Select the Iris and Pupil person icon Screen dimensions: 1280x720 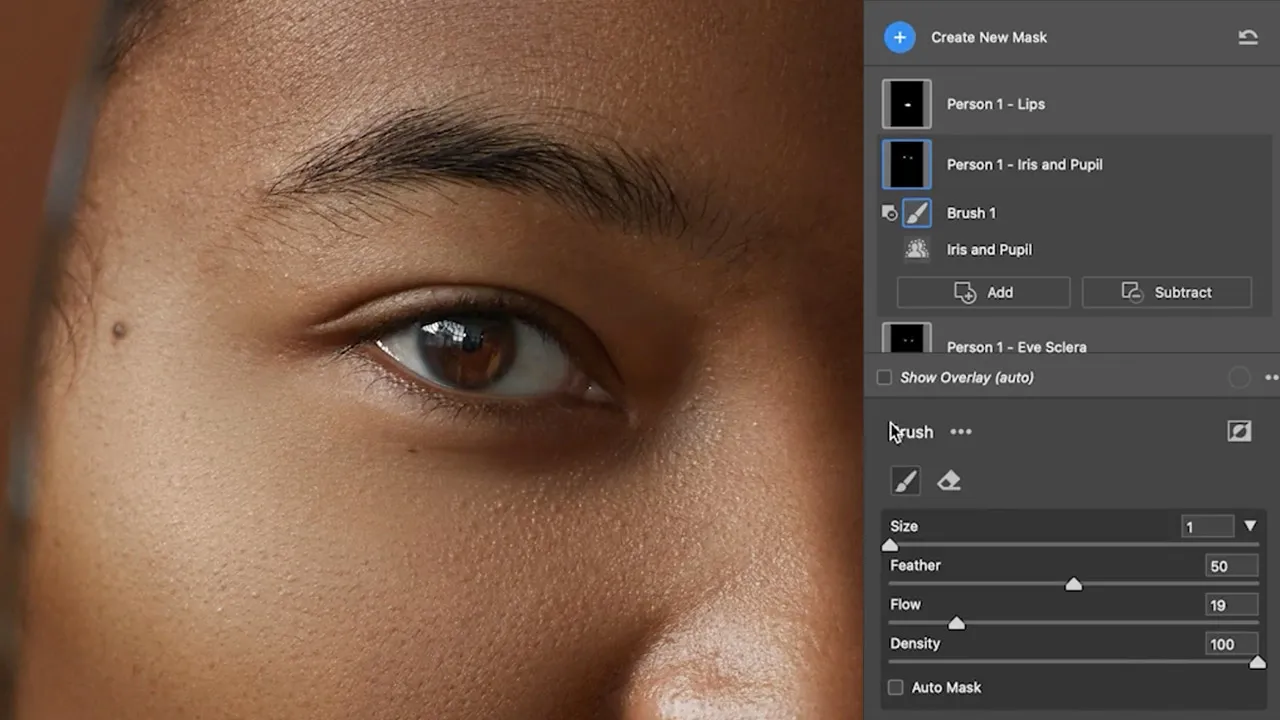pos(916,250)
